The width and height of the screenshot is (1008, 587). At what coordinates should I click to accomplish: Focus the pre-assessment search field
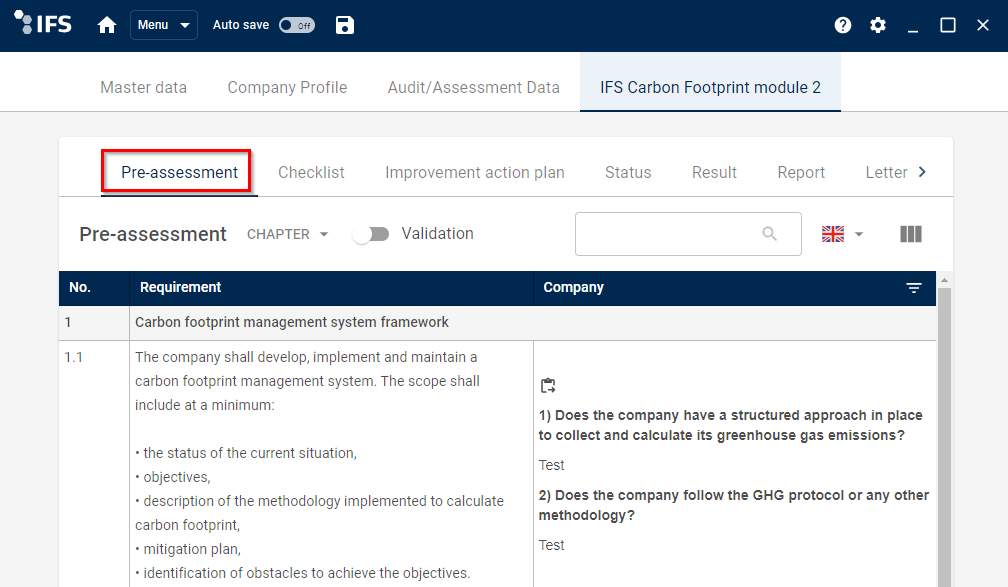[x=688, y=234]
